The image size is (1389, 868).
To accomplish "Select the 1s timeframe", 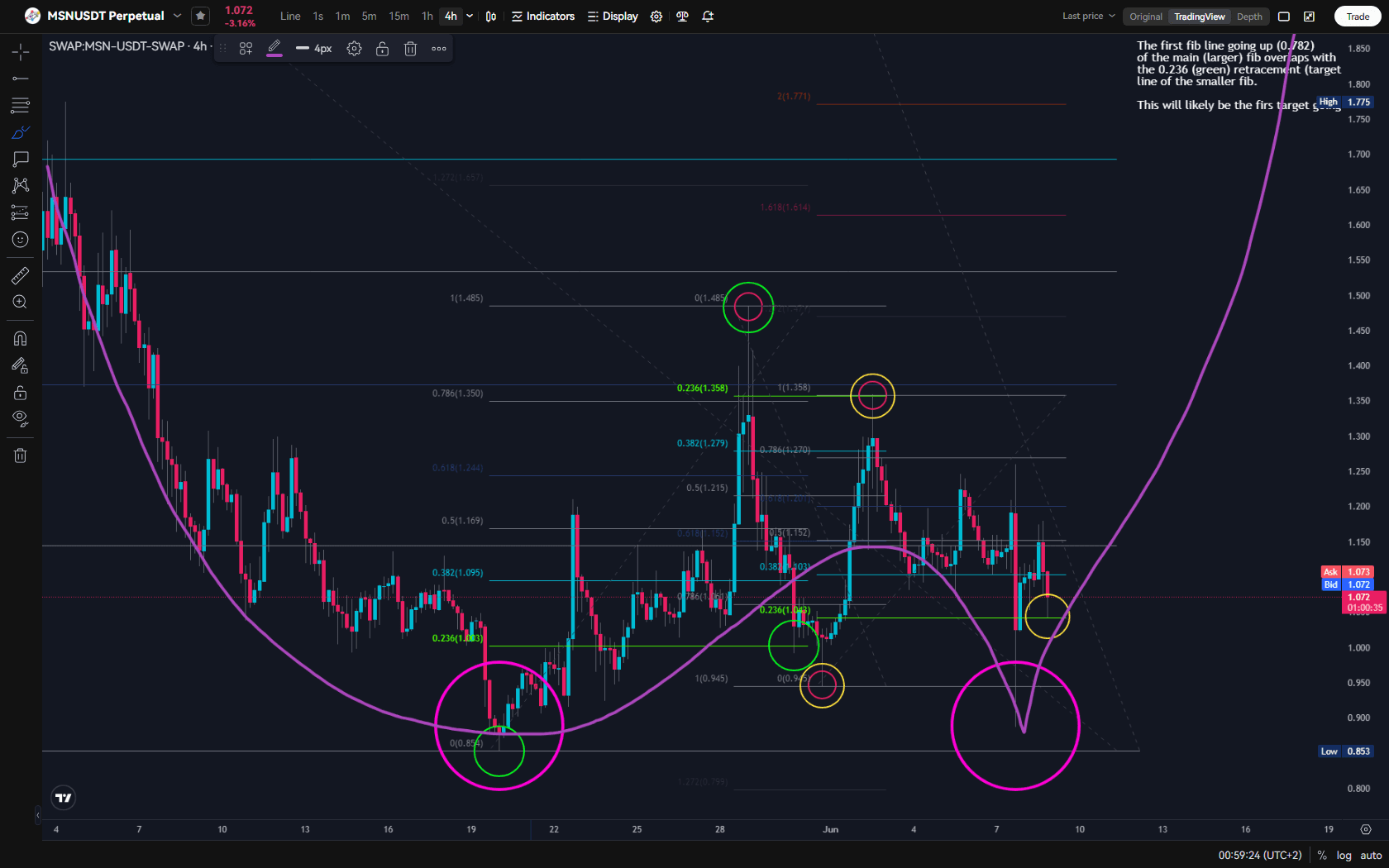I will point(318,16).
